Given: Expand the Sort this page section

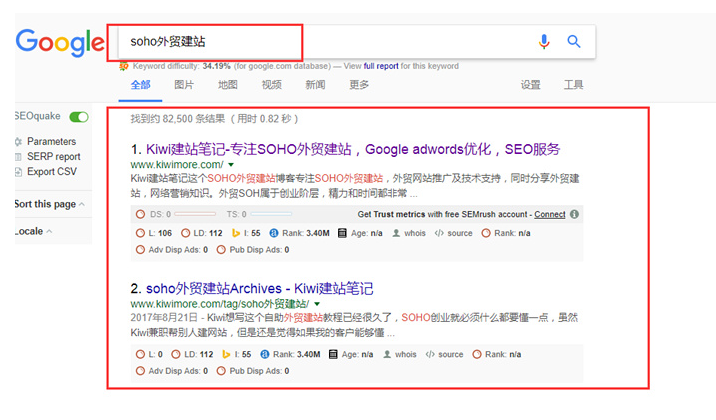Looking at the screenshot, I should click(x=49, y=204).
